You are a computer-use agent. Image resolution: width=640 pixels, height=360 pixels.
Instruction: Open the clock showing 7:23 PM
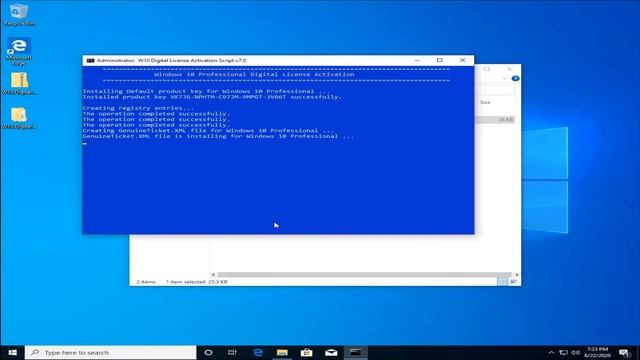(x=597, y=352)
